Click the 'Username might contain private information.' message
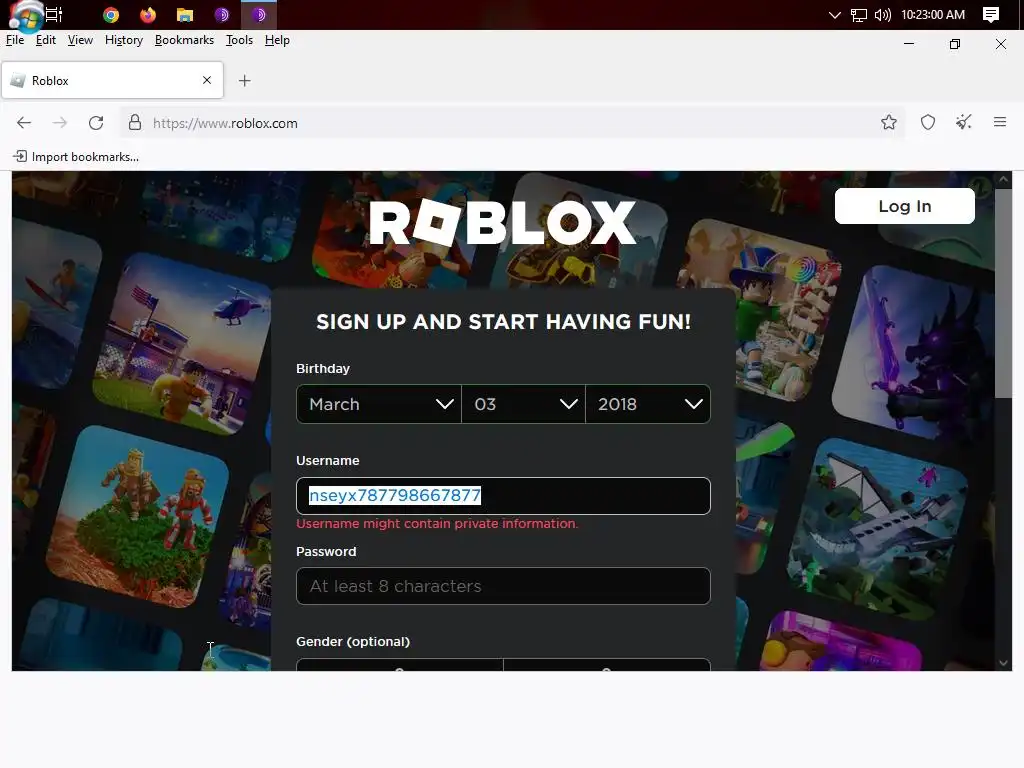 (x=437, y=524)
